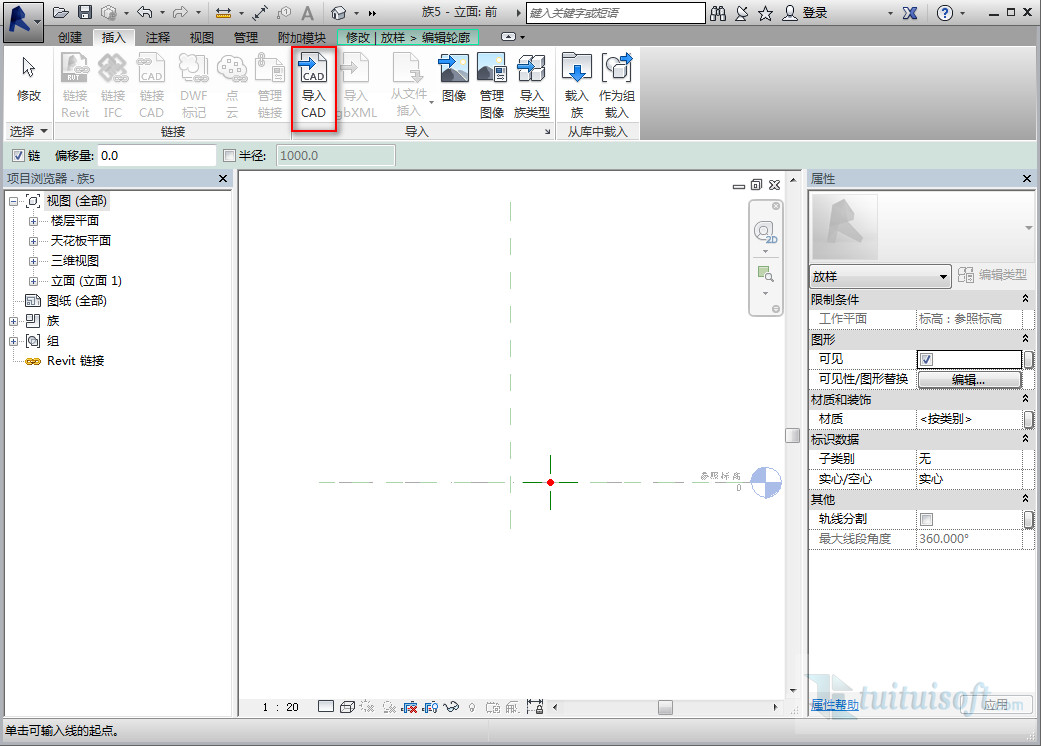The image size is (1041, 746).
Task: Click the Image (图像) insert icon
Action: 454,78
